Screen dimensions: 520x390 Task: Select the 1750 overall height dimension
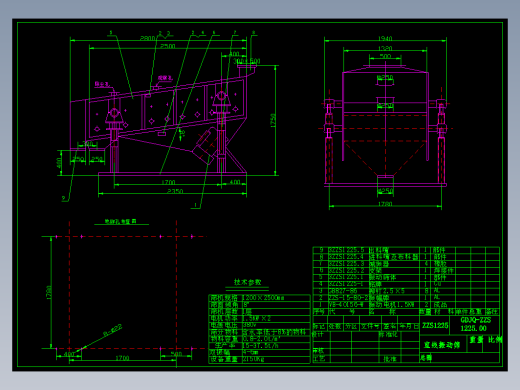click(273, 120)
